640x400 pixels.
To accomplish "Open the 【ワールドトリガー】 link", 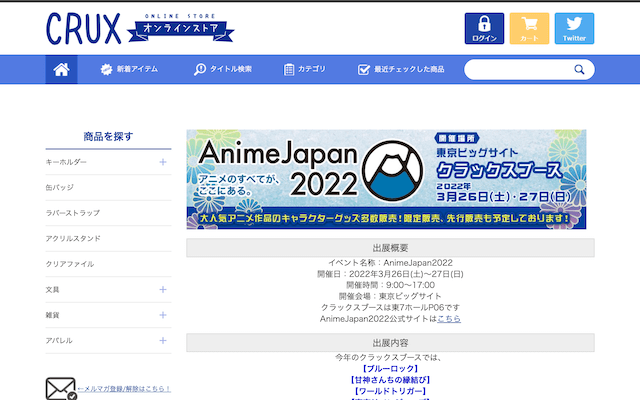I will 390,391.
